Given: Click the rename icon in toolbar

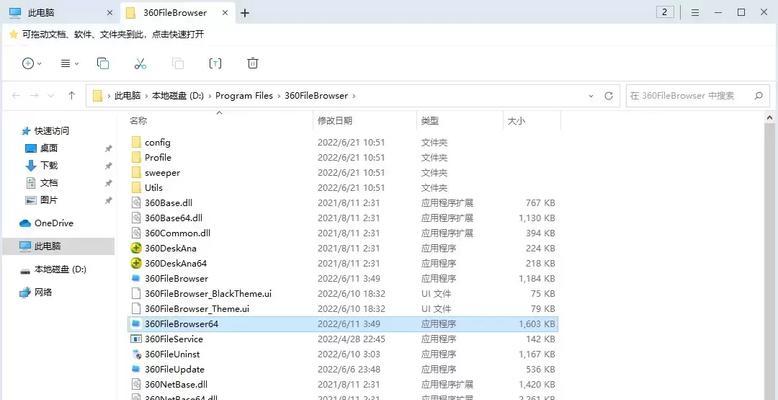Looking at the screenshot, I should click(x=215, y=64).
